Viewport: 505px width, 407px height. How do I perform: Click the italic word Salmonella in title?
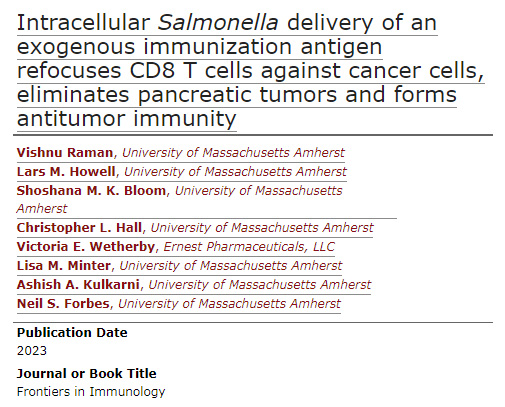pos(218,23)
